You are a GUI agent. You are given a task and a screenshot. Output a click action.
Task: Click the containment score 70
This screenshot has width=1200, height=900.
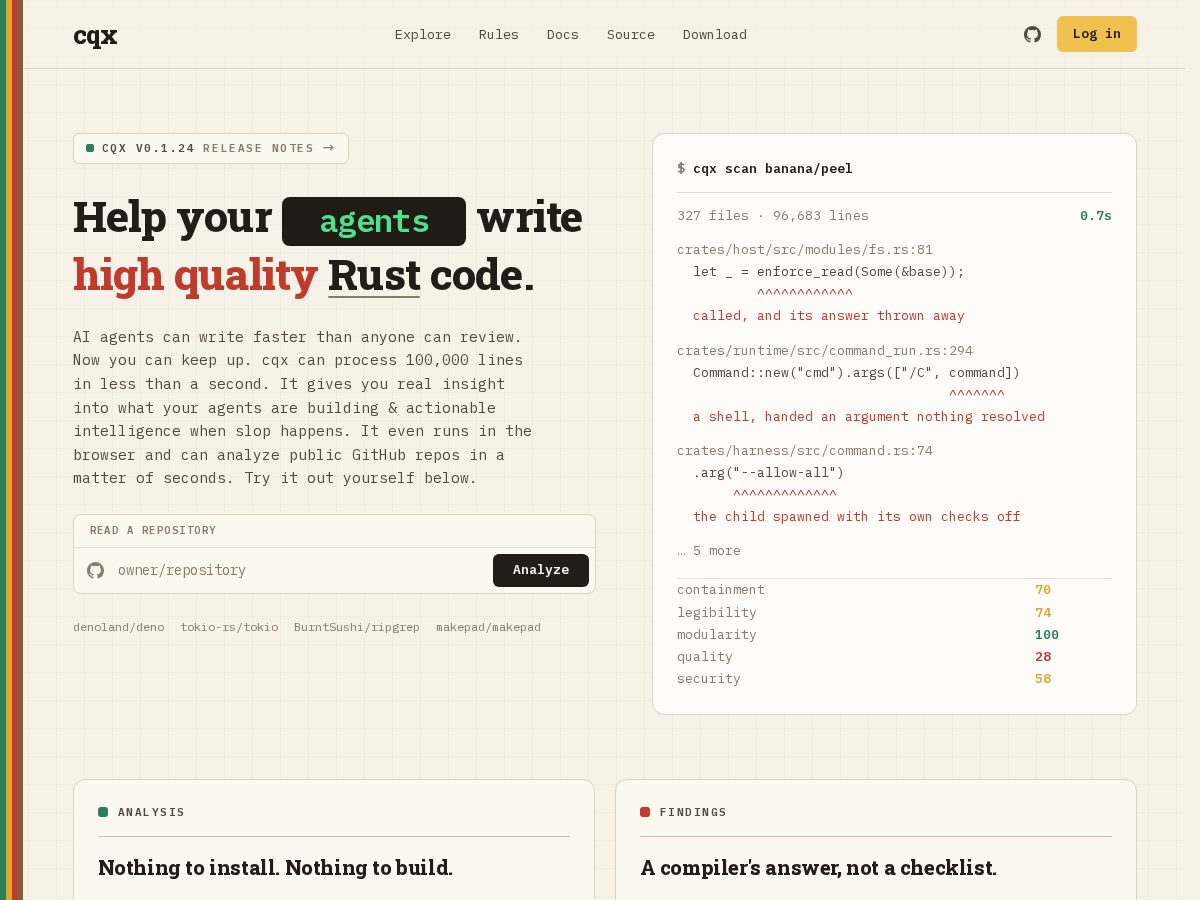click(1043, 590)
